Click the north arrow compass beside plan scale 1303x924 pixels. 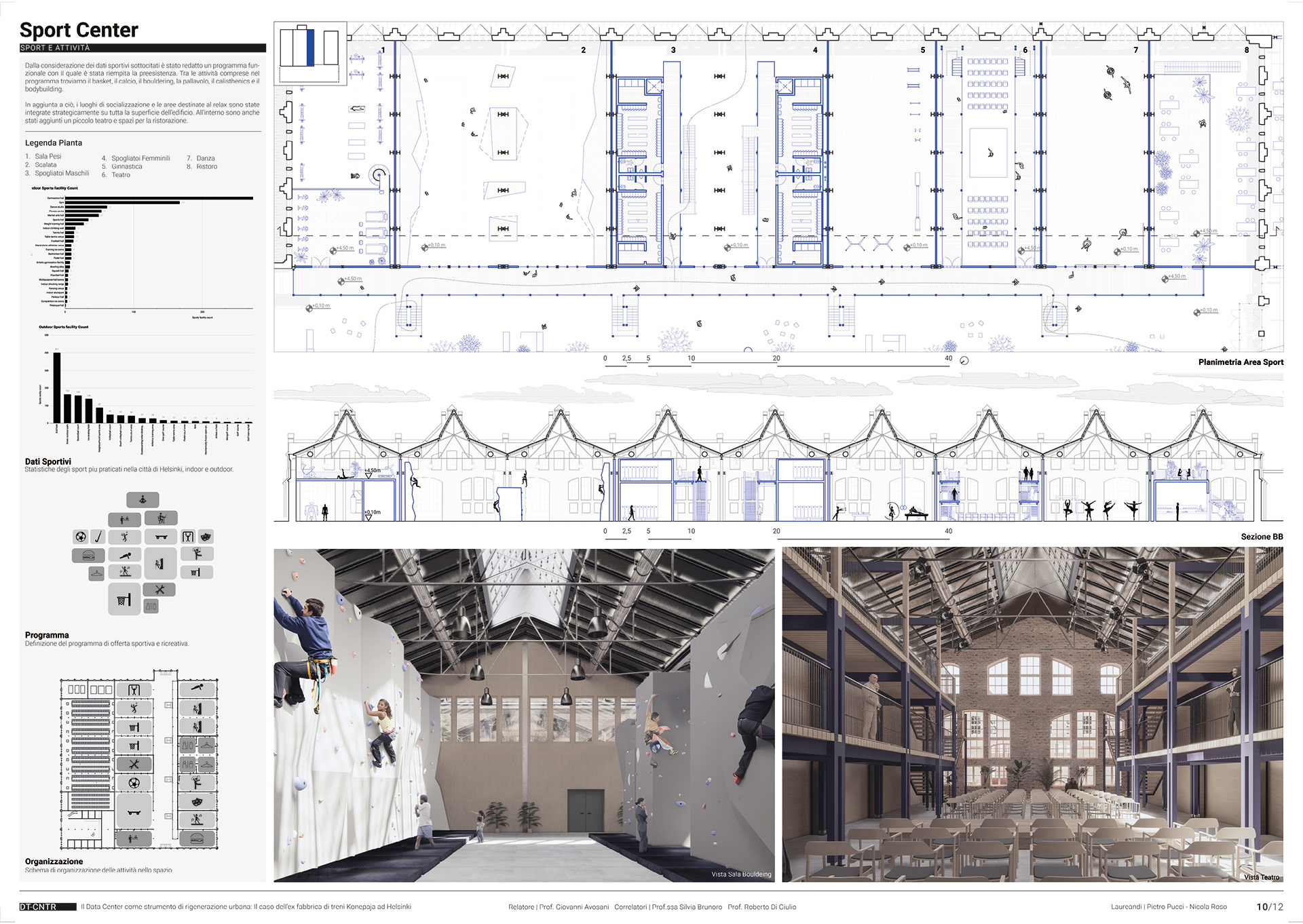tap(964, 361)
